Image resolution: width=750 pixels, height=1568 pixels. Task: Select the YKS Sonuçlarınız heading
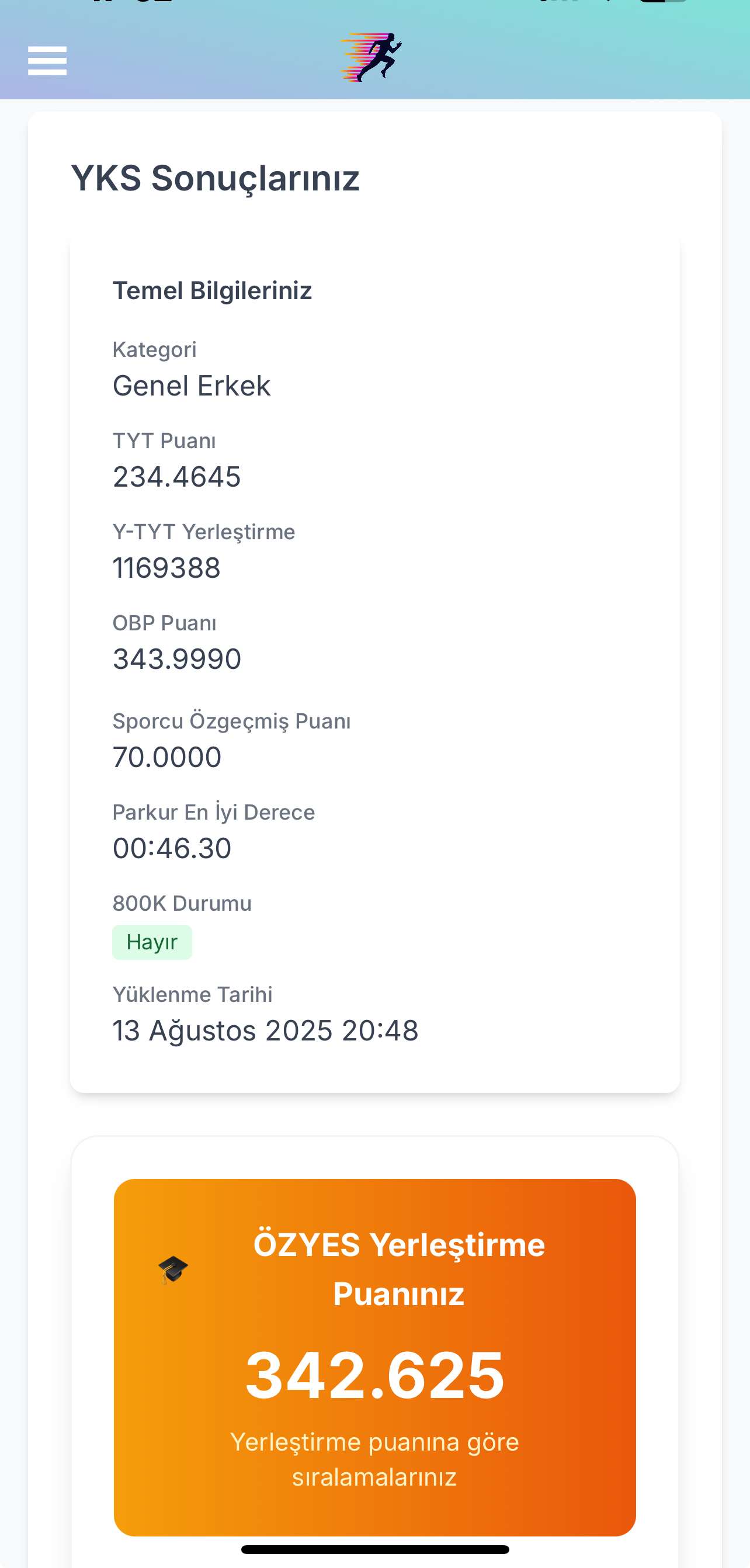pyautogui.click(x=215, y=178)
